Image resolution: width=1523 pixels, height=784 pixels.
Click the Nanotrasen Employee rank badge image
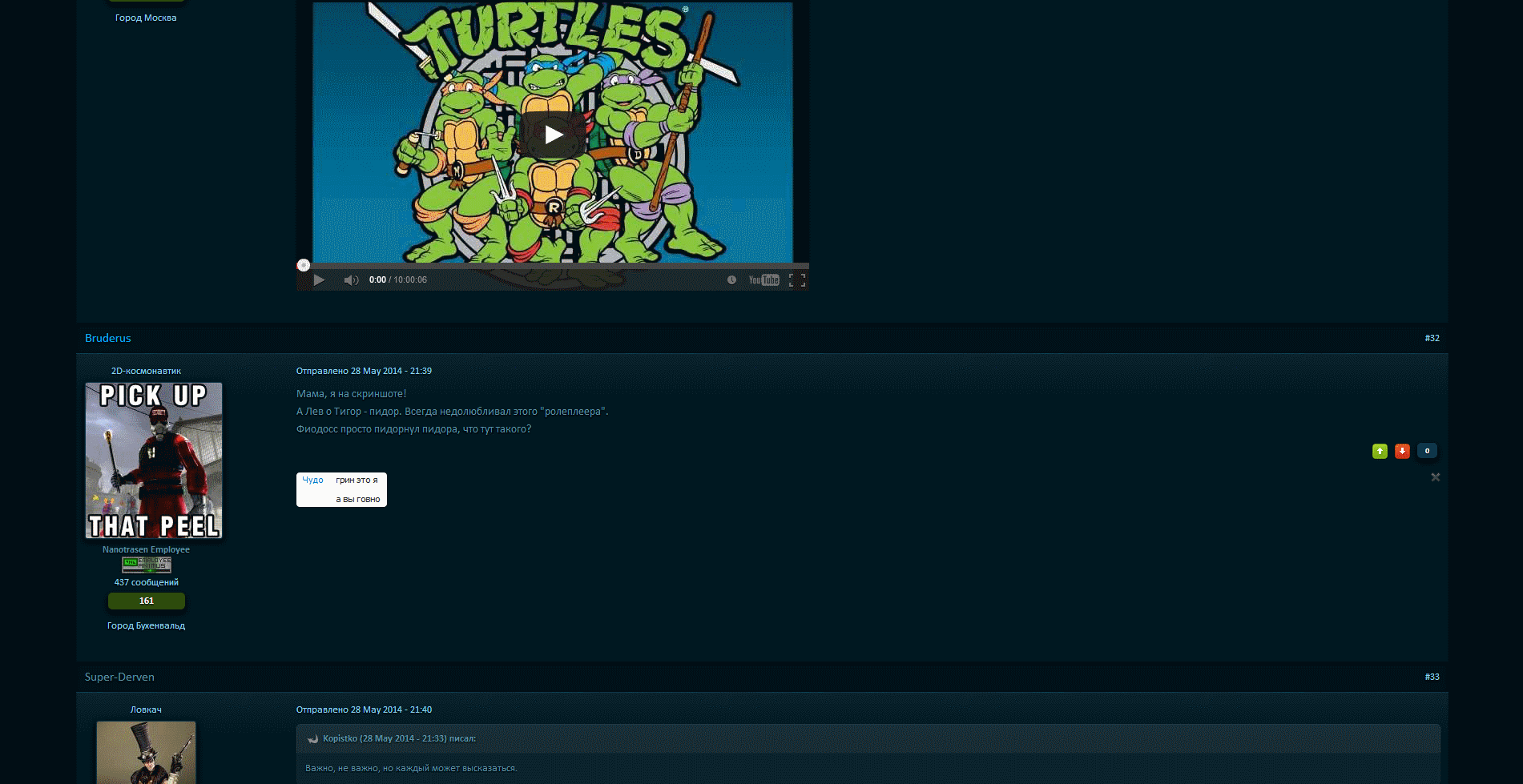147,565
